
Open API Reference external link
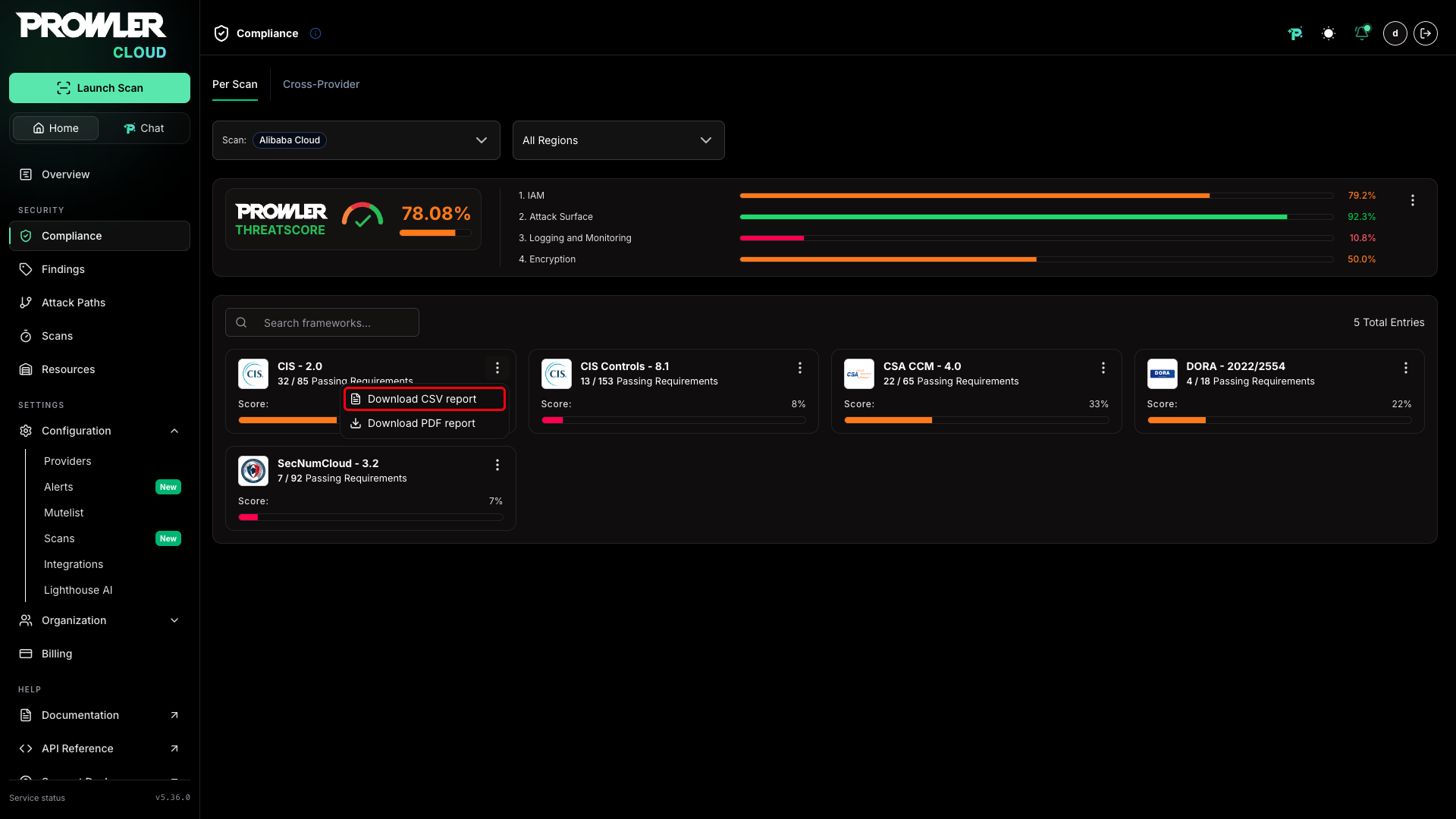[99, 748]
